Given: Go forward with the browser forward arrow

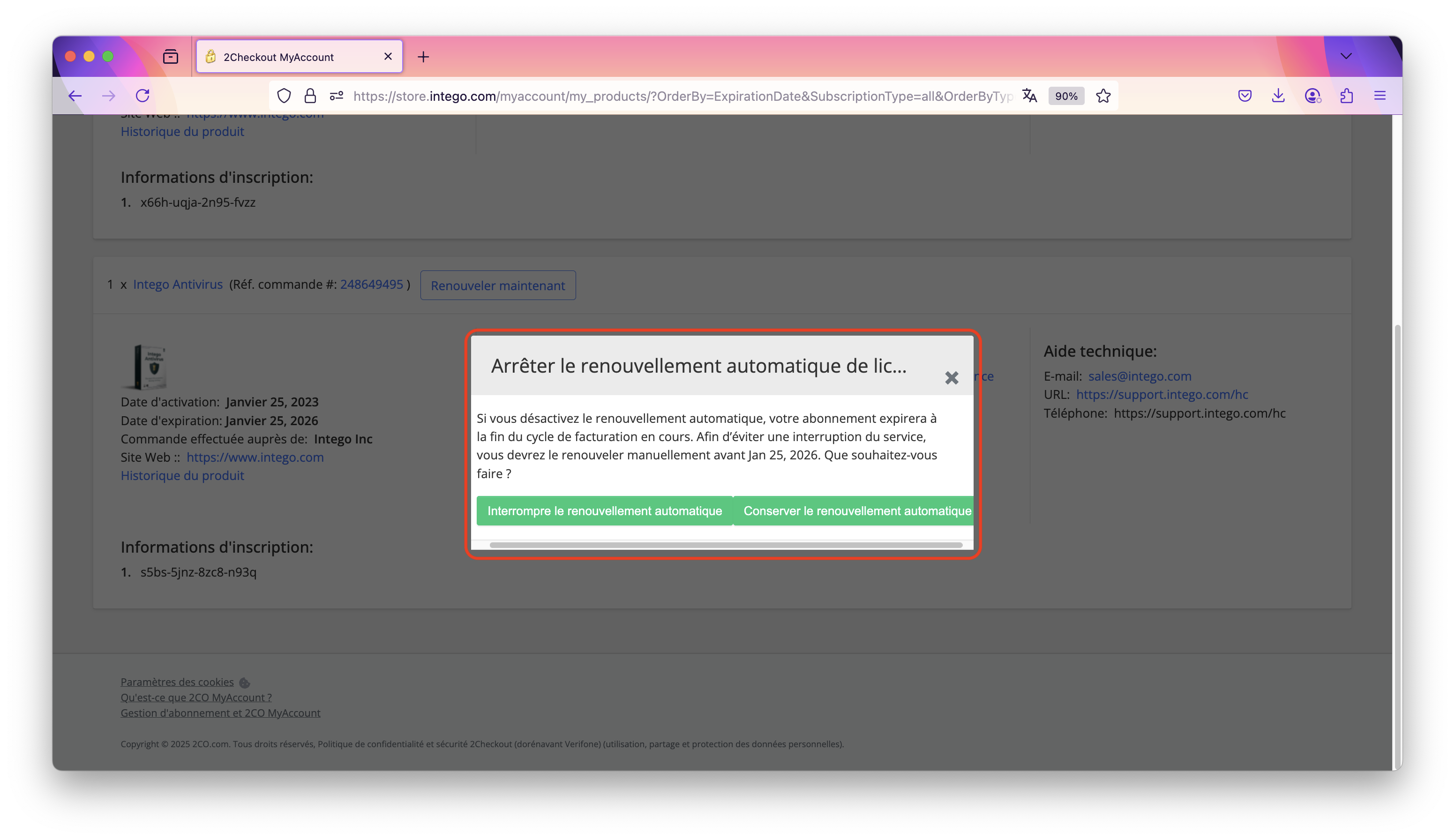Looking at the screenshot, I should (x=108, y=96).
